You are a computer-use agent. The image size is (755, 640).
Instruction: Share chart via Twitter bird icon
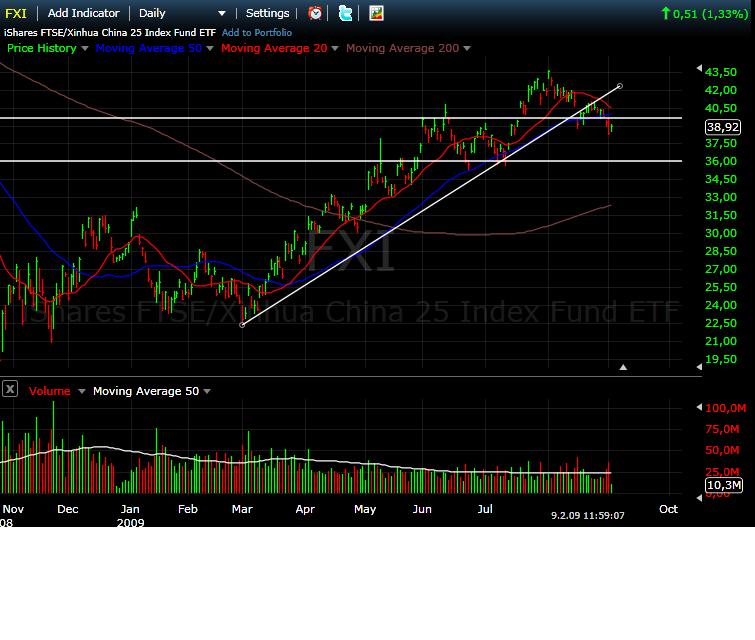tap(345, 13)
